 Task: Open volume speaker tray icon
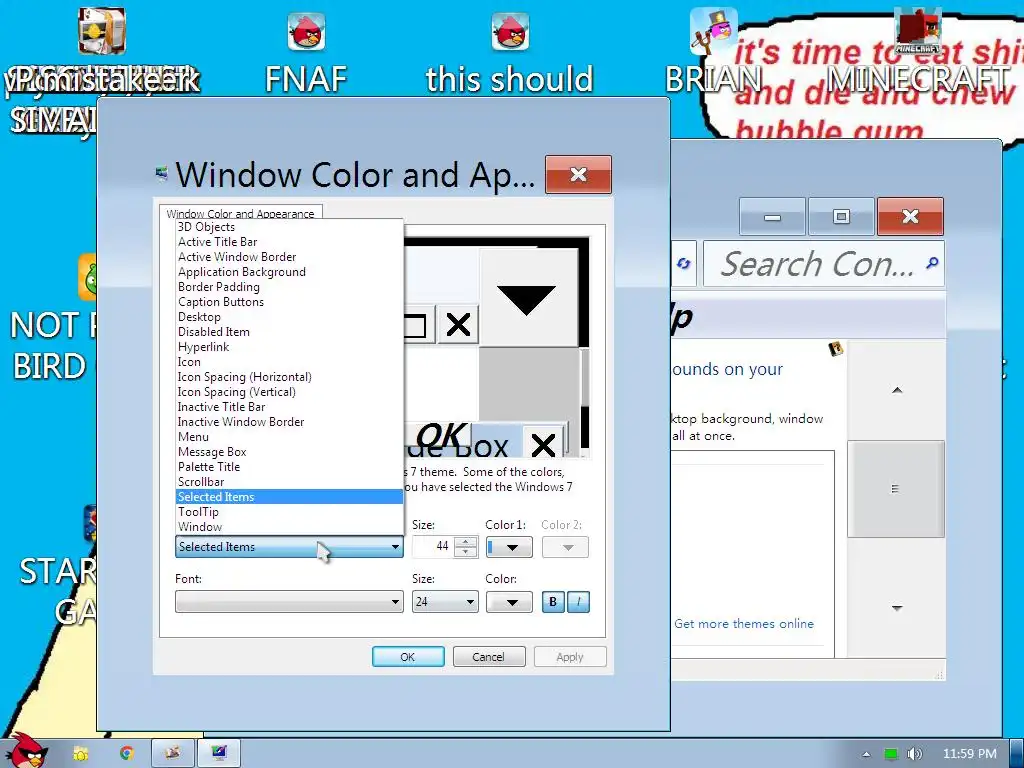click(x=915, y=754)
